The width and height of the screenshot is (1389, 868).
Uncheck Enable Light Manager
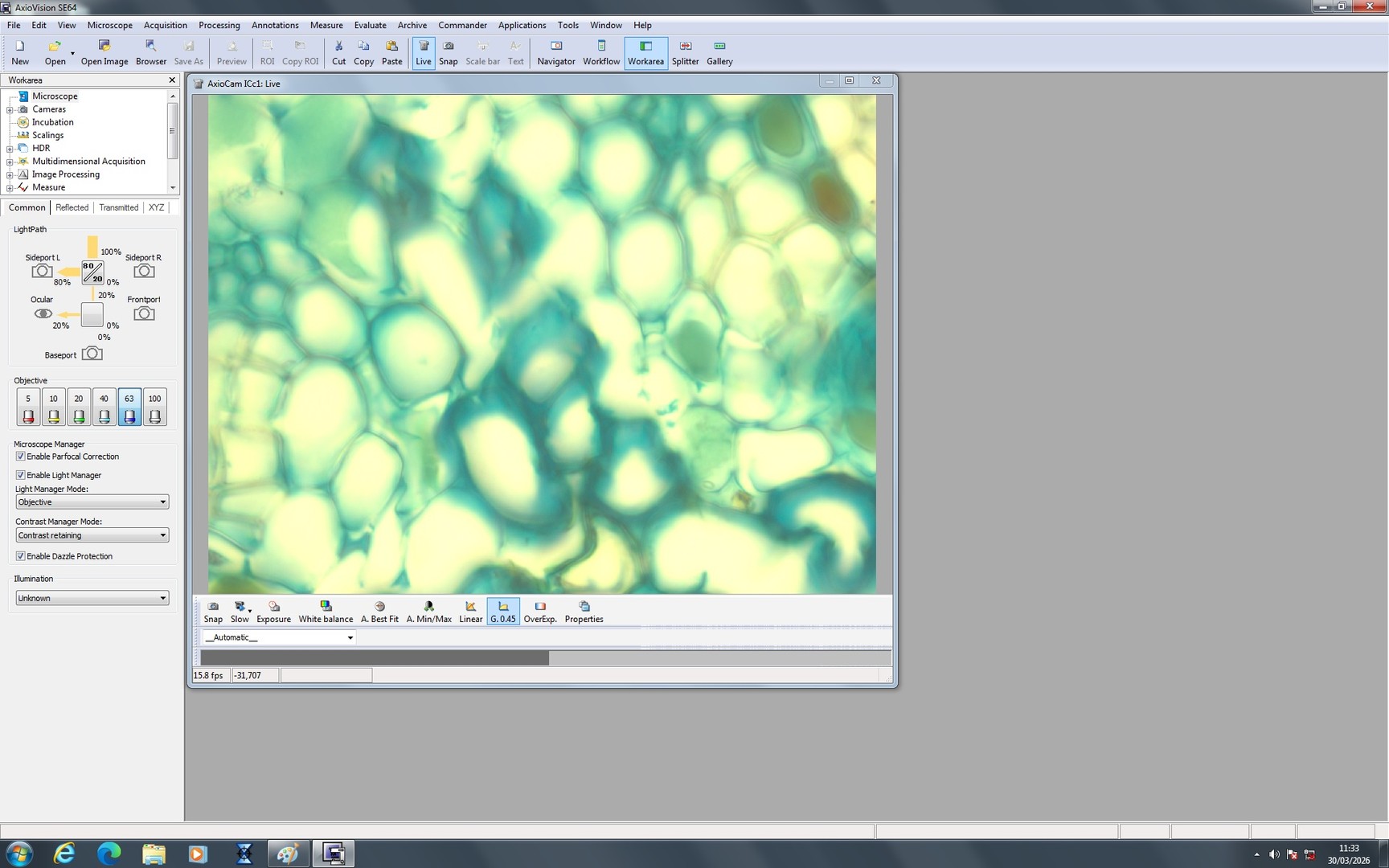20,474
